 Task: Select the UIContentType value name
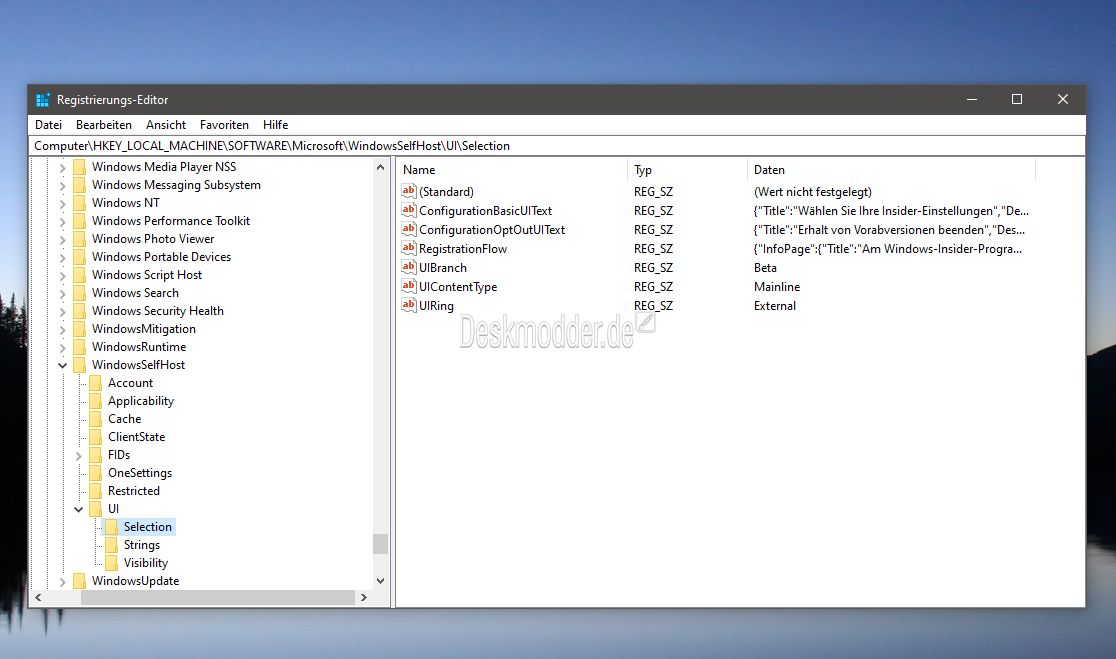458,287
